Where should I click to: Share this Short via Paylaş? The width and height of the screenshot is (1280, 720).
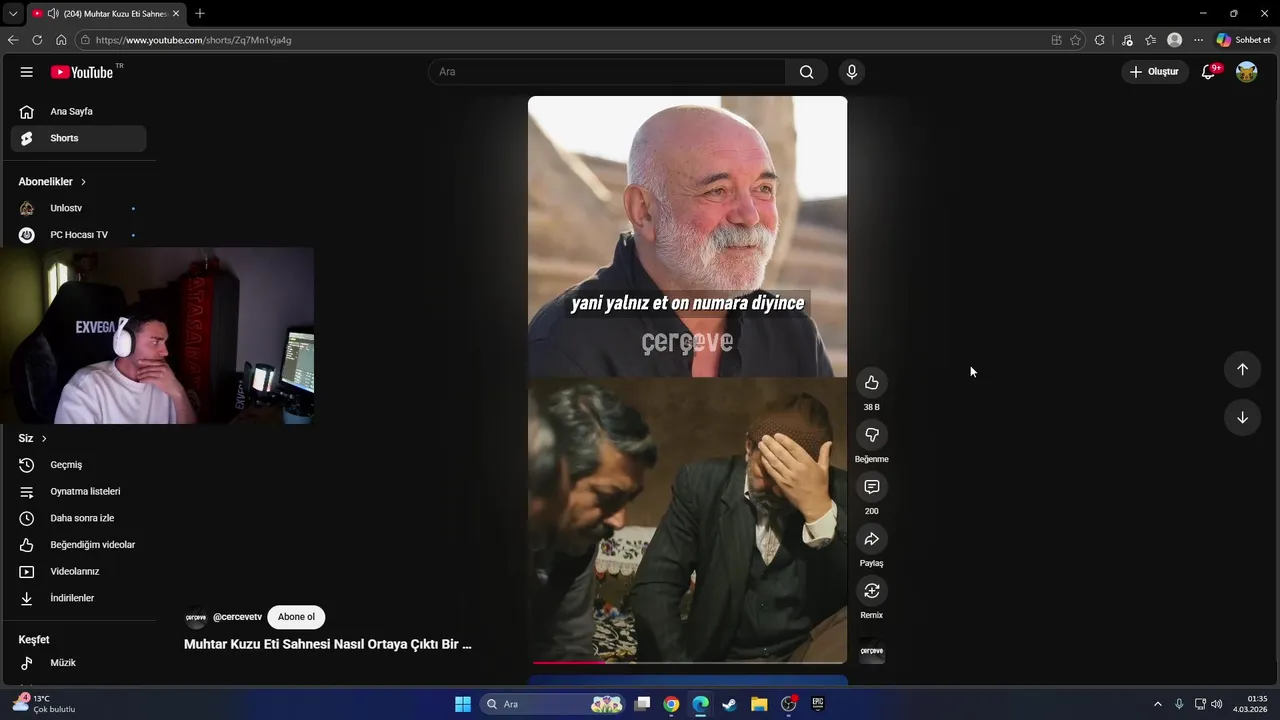(x=872, y=539)
